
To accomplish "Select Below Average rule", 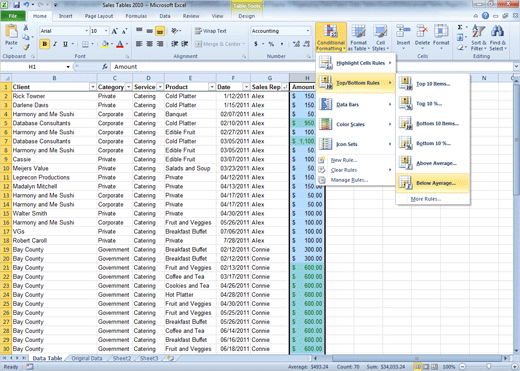I will pyautogui.click(x=433, y=183).
